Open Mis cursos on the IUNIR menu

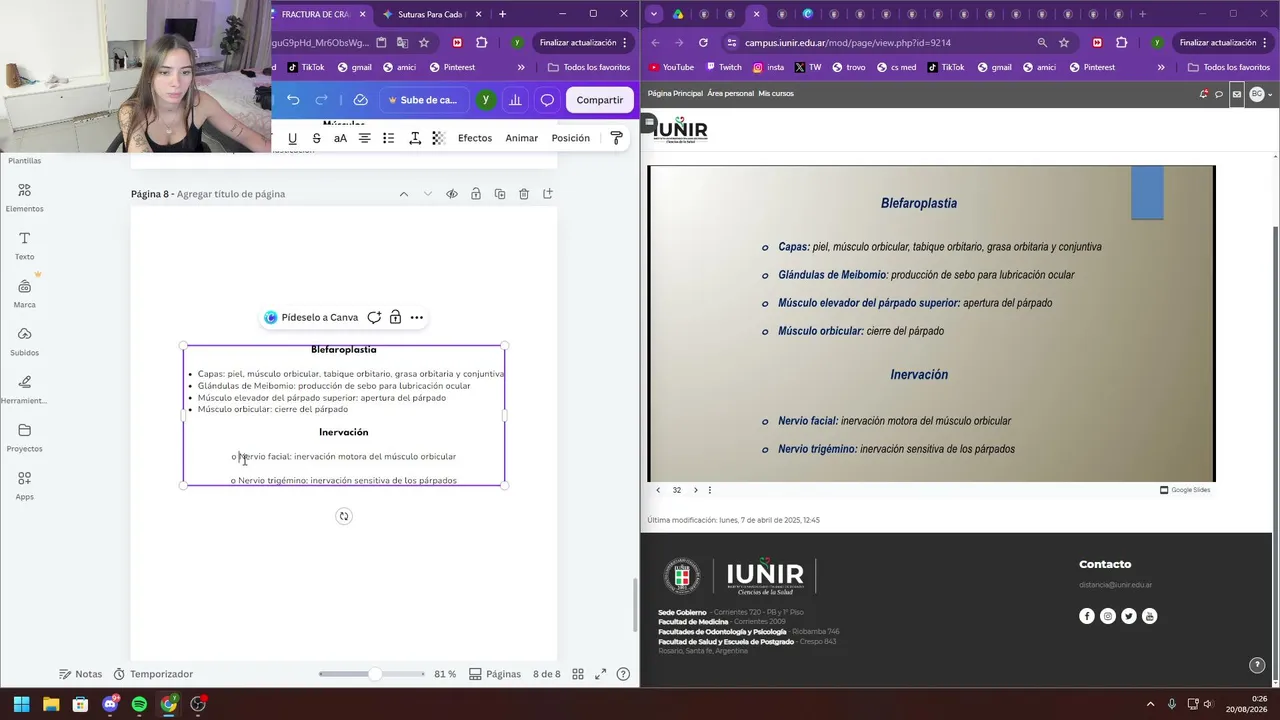coord(776,94)
